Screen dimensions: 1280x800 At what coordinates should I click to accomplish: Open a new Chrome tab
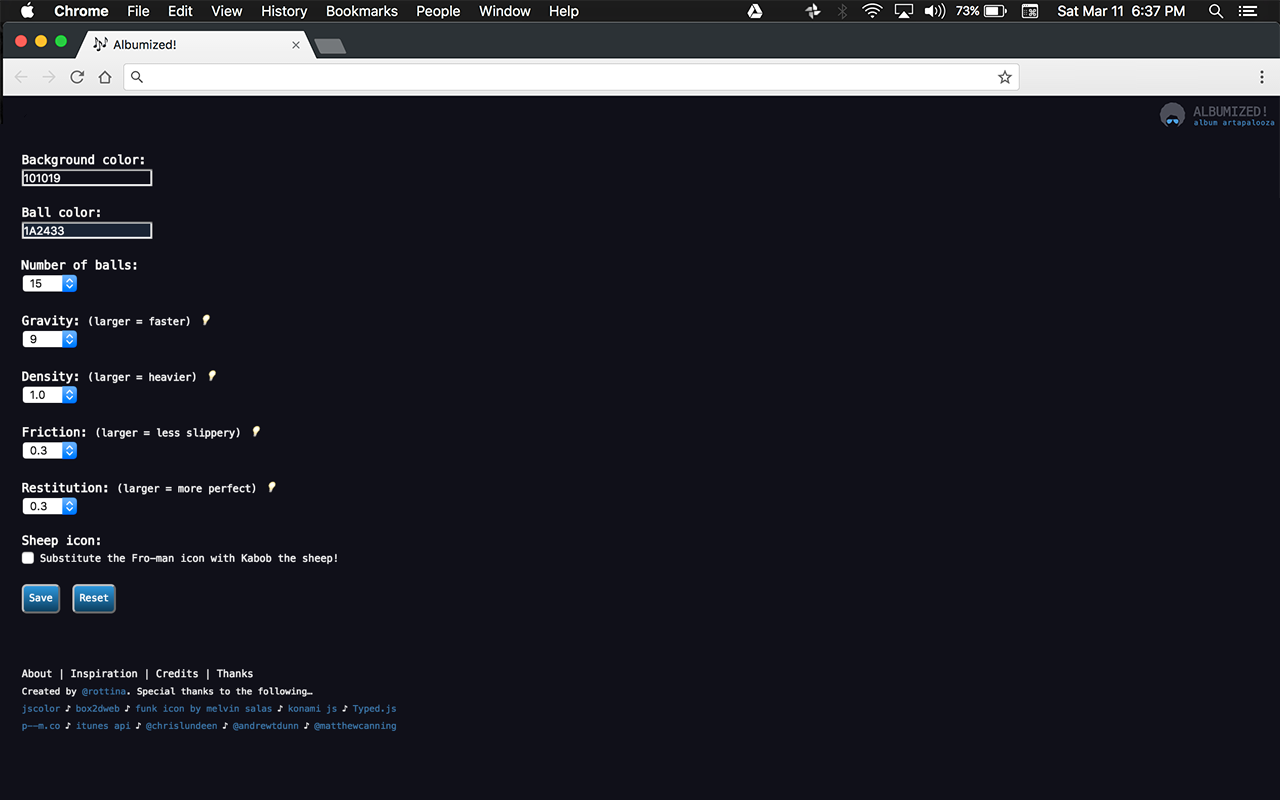(330, 45)
